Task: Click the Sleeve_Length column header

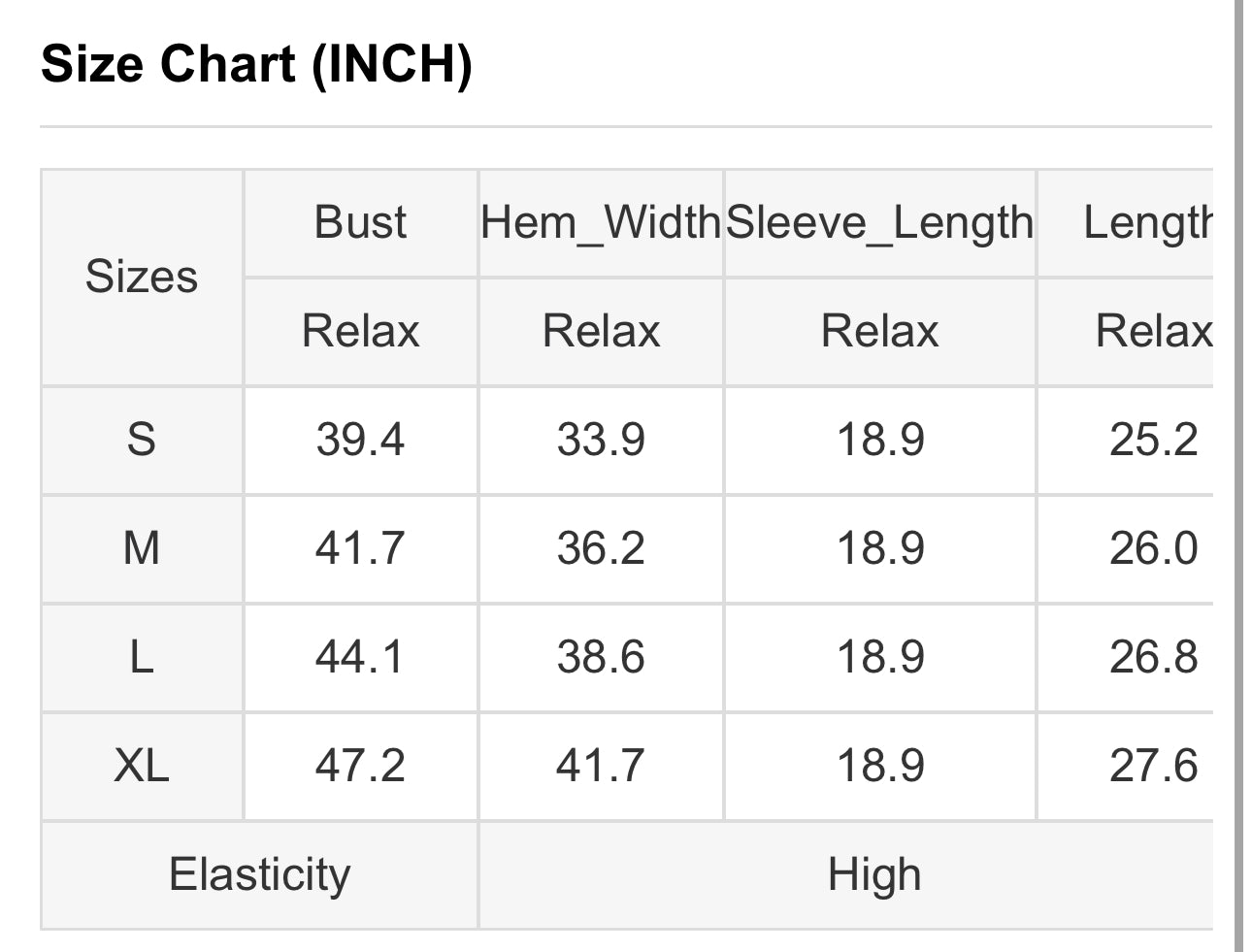Action: (880, 222)
